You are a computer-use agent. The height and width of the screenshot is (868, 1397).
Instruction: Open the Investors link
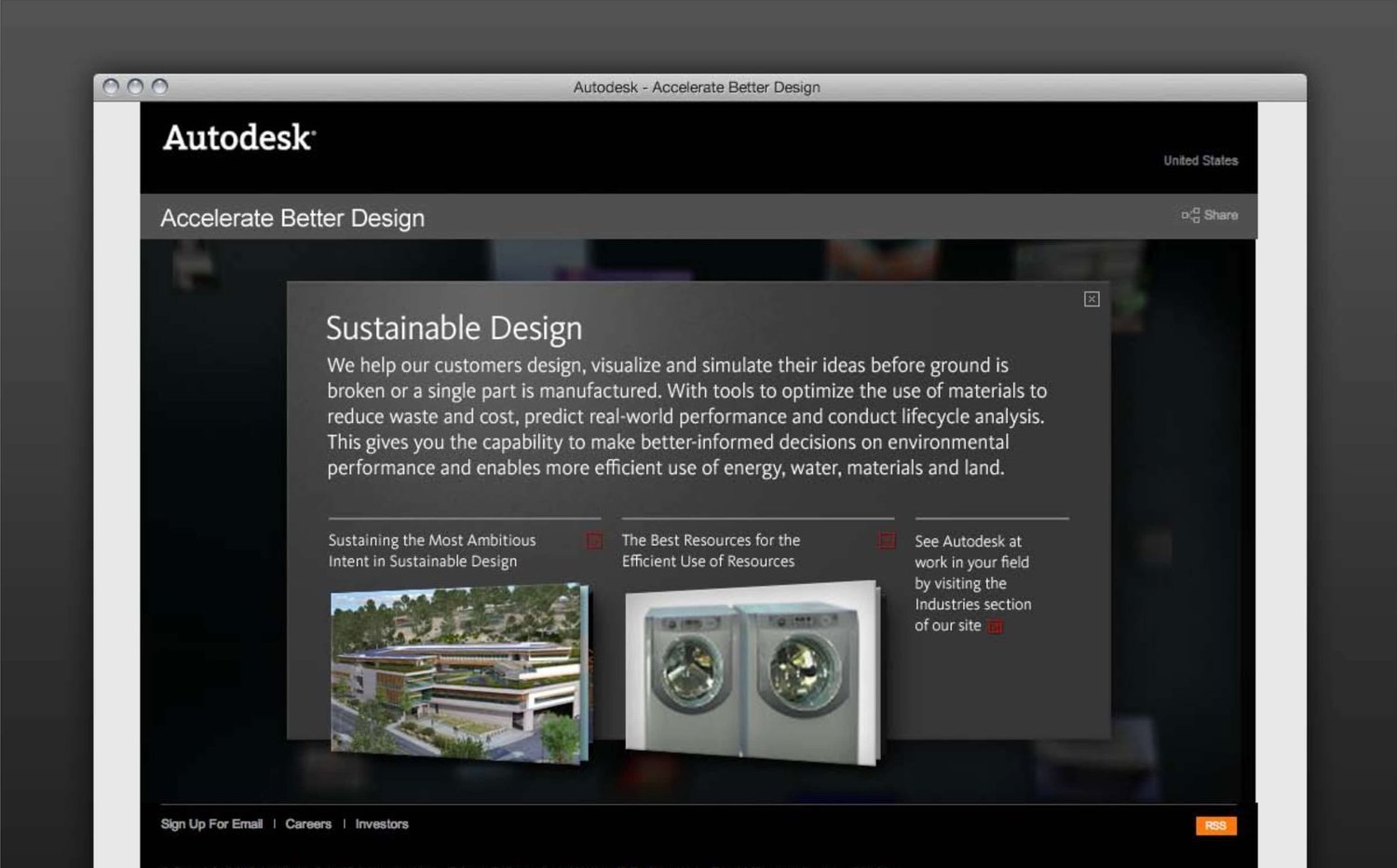click(x=382, y=824)
